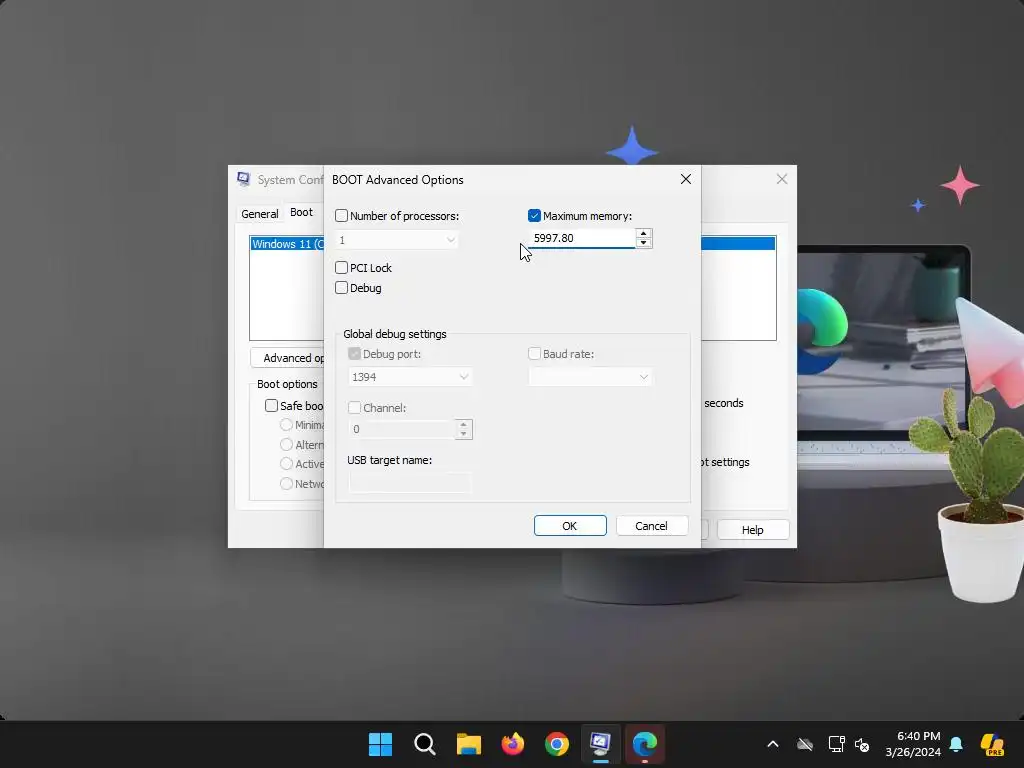
Task: Confirm with the OK button
Action: coord(570,526)
